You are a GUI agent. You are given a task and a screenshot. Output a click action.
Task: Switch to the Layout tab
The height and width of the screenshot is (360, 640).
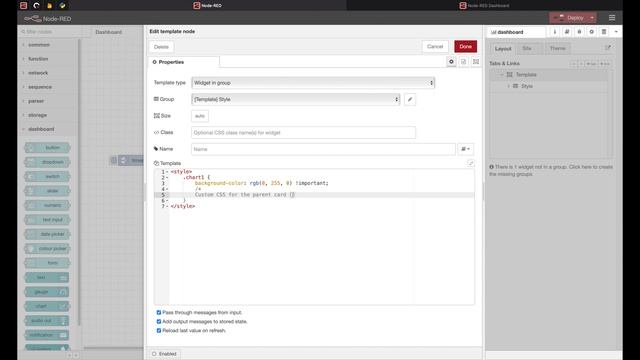pos(503,49)
